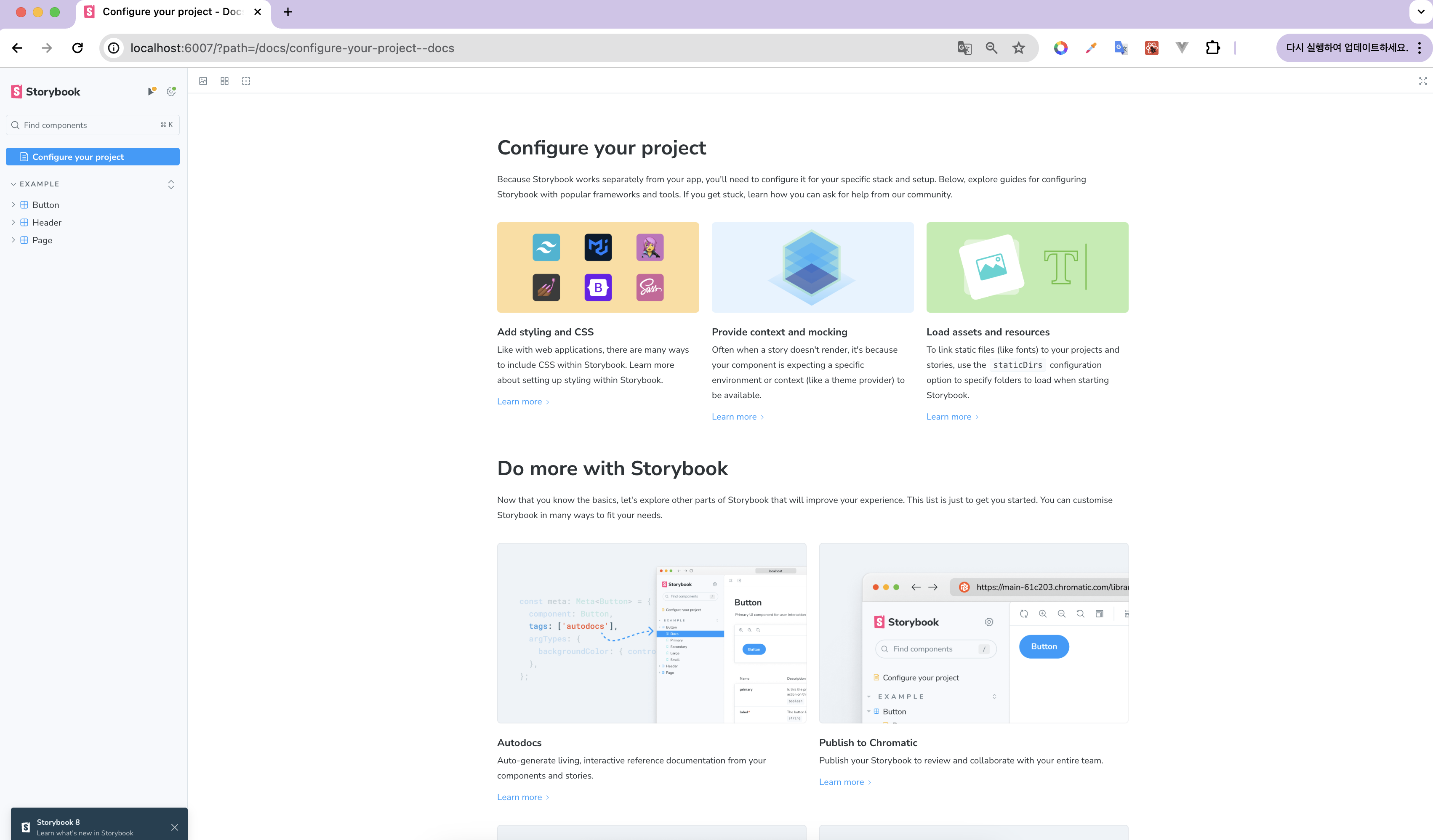The width and height of the screenshot is (1433, 840).
Task: Toggle the measure toolbar icon
Action: 246,81
